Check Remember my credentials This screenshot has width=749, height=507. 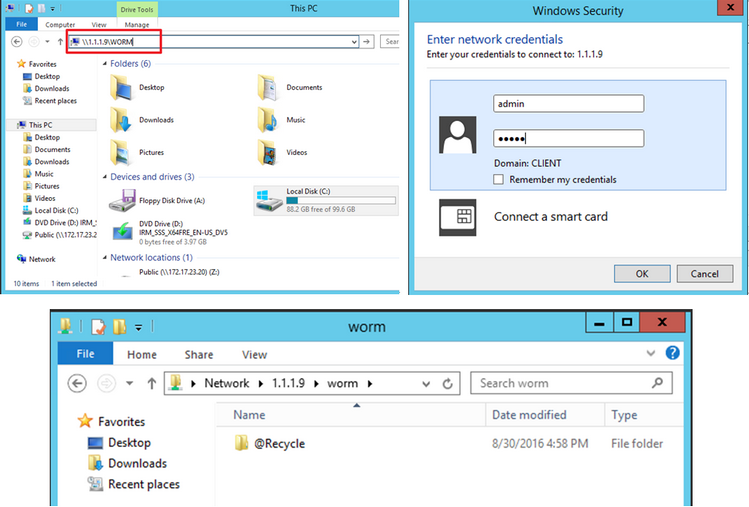coord(498,179)
